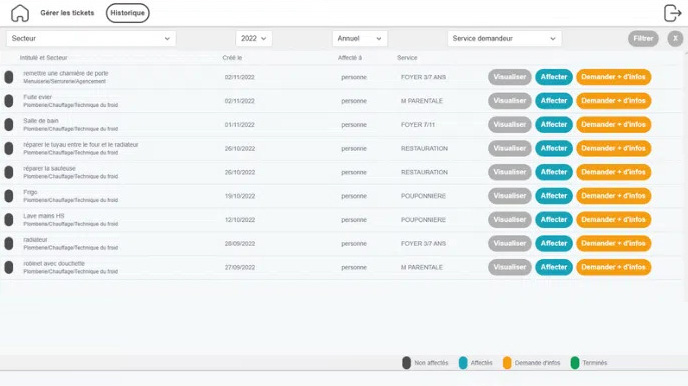
Task: Visualiser the 'Frigo' ticket
Action: (x=509, y=196)
